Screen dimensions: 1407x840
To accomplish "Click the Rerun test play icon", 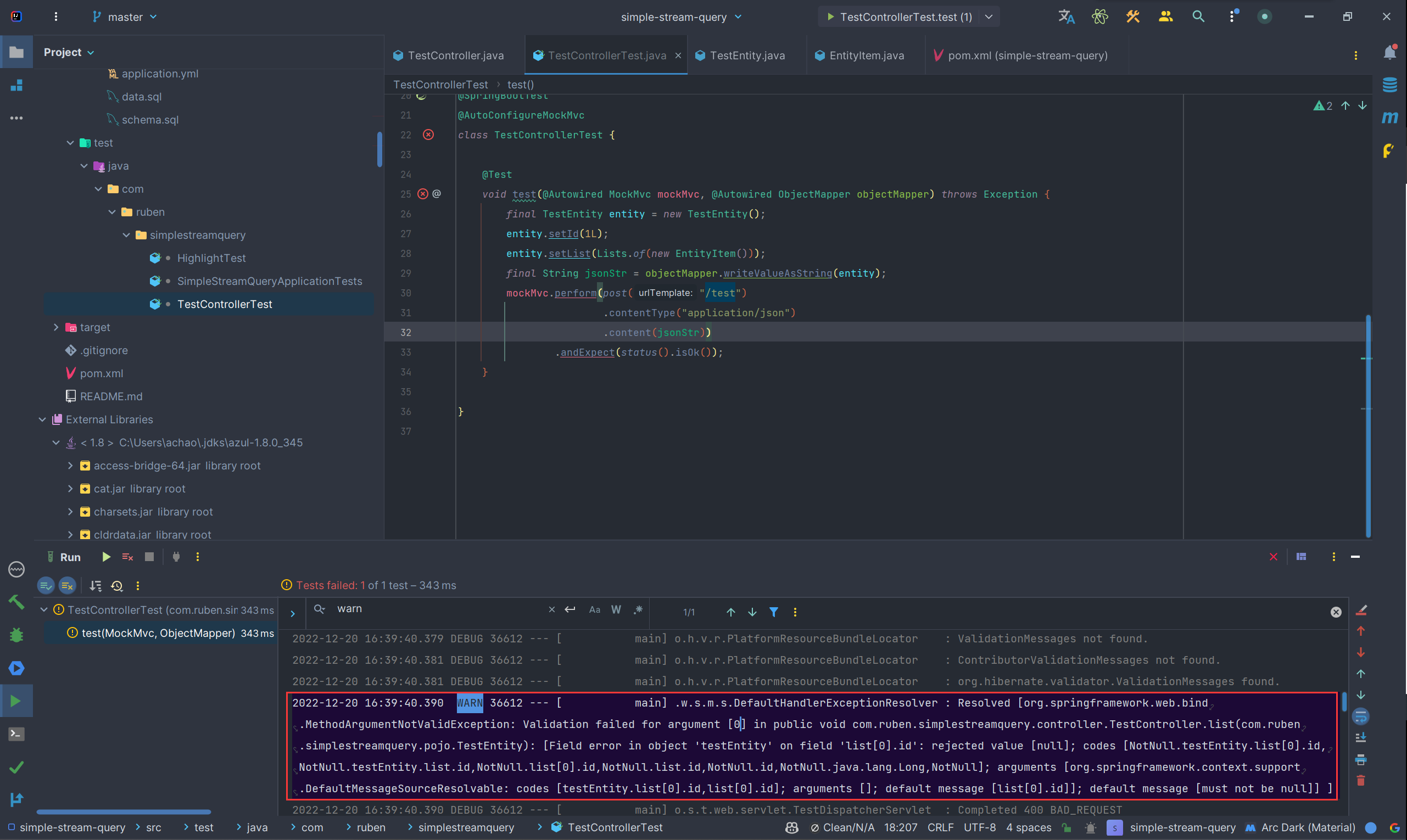I will [106, 557].
